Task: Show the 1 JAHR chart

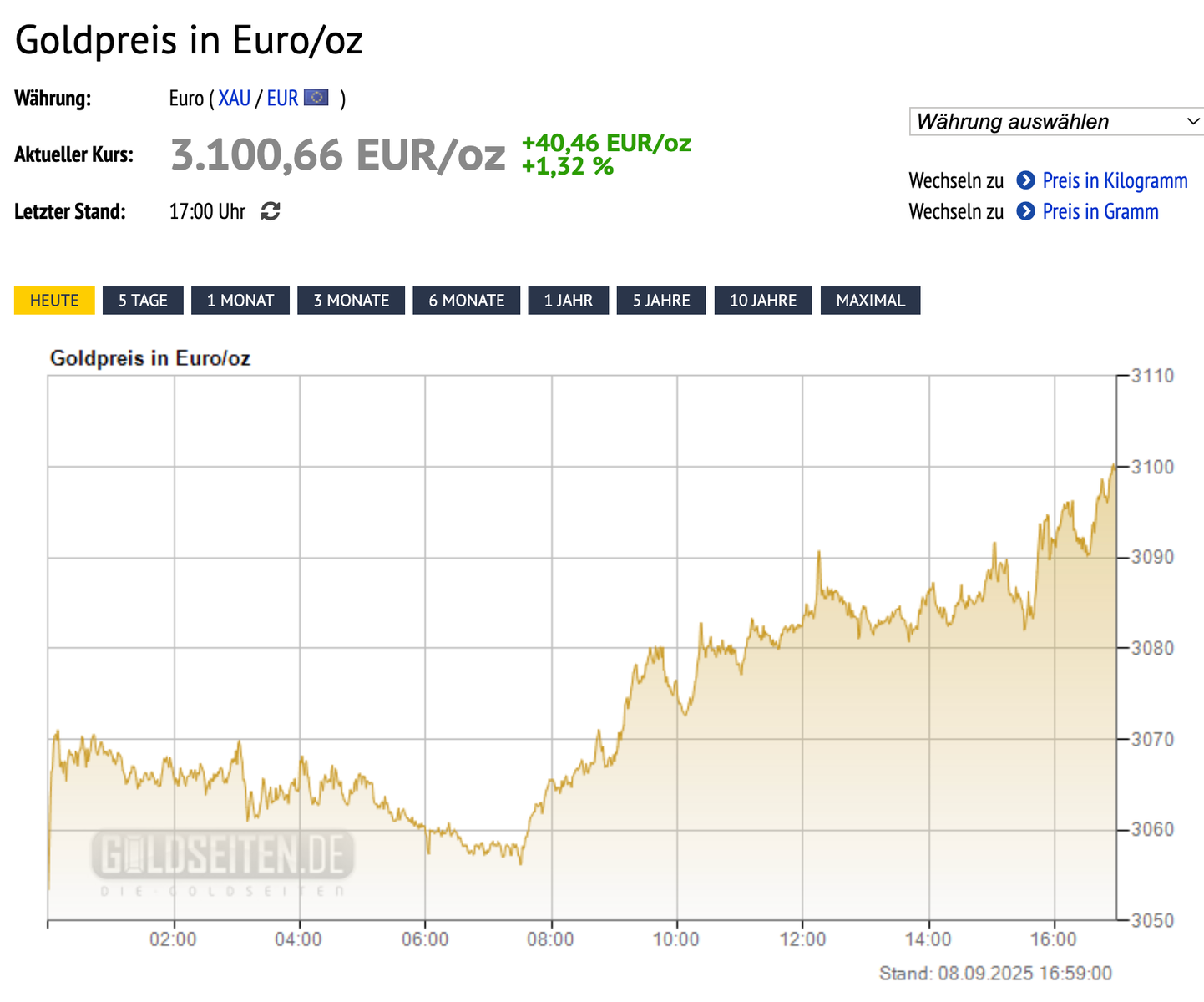Action: [569, 301]
